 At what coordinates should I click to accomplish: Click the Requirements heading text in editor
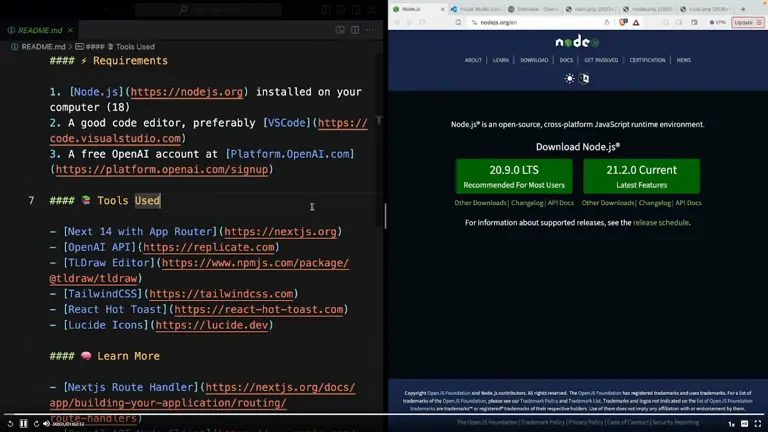[x=130, y=61]
